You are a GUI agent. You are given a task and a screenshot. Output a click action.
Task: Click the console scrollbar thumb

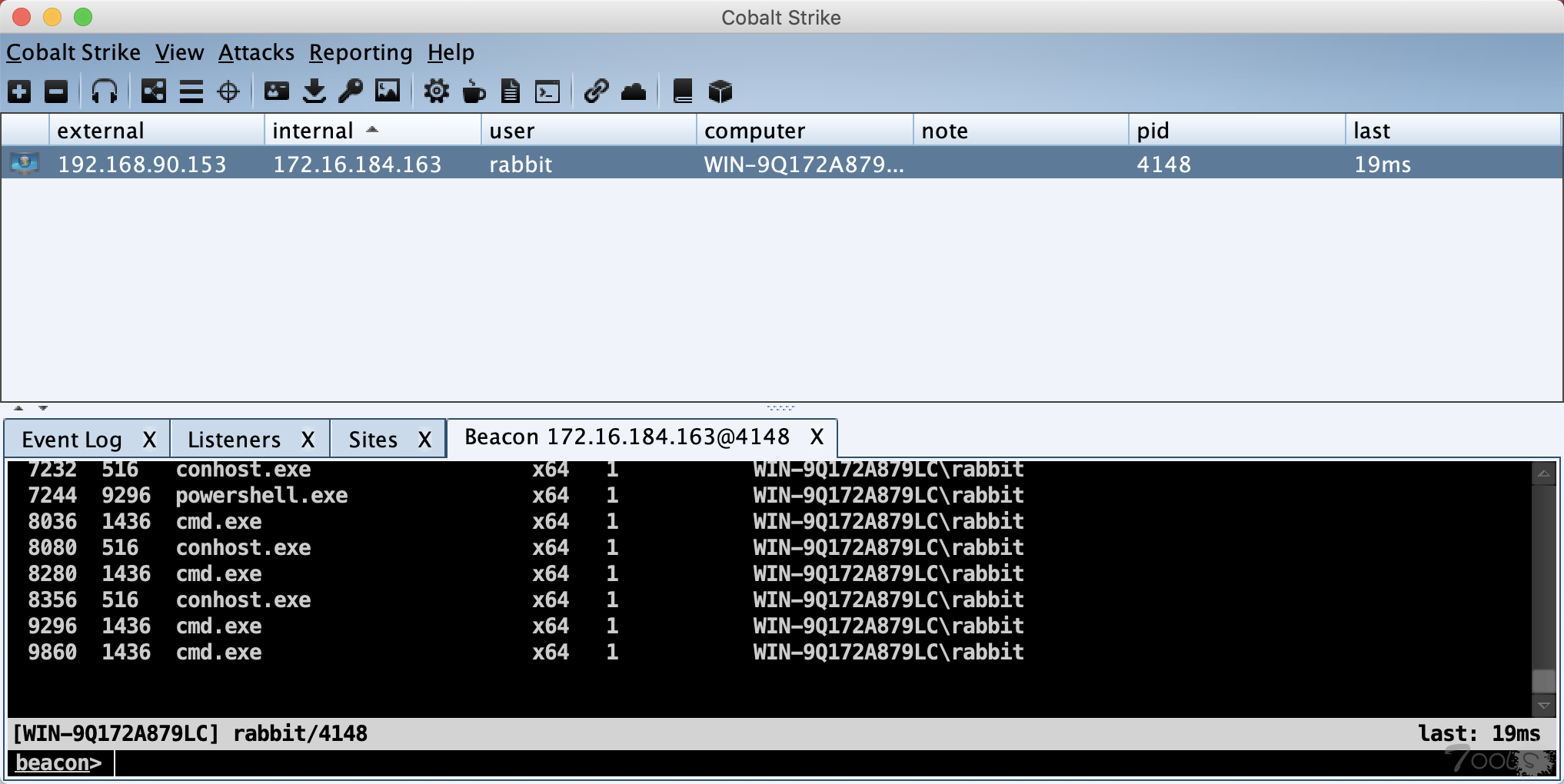click(x=1543, y=681)
